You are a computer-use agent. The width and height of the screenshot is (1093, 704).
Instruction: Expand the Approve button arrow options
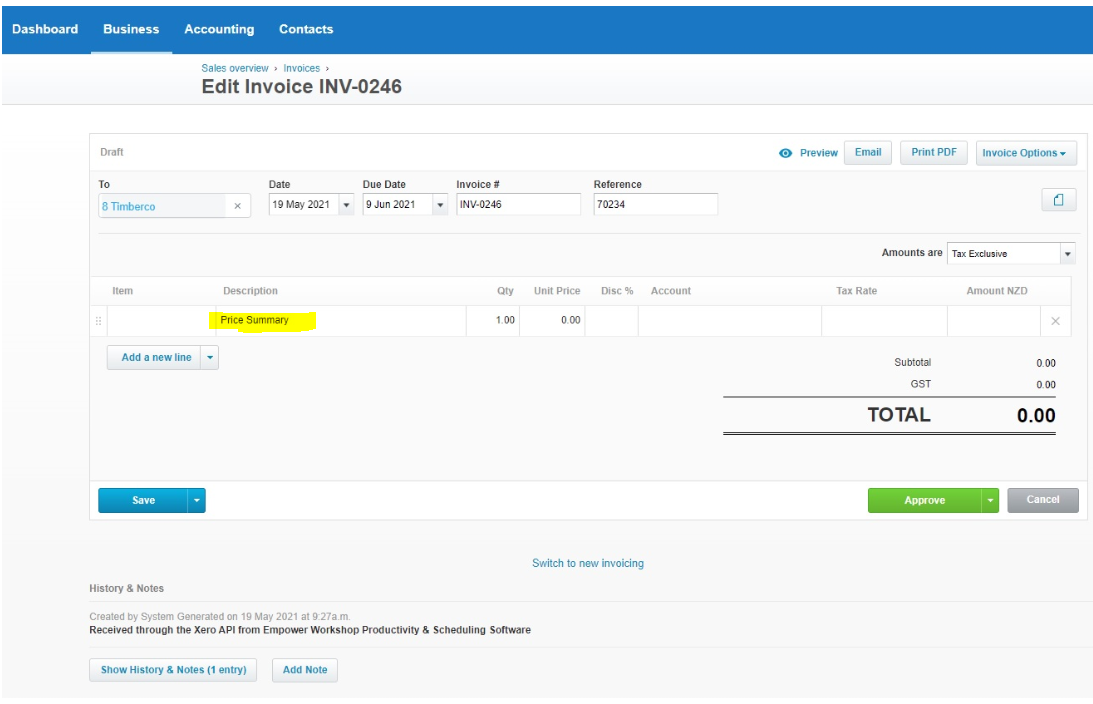tap(990, 500)
